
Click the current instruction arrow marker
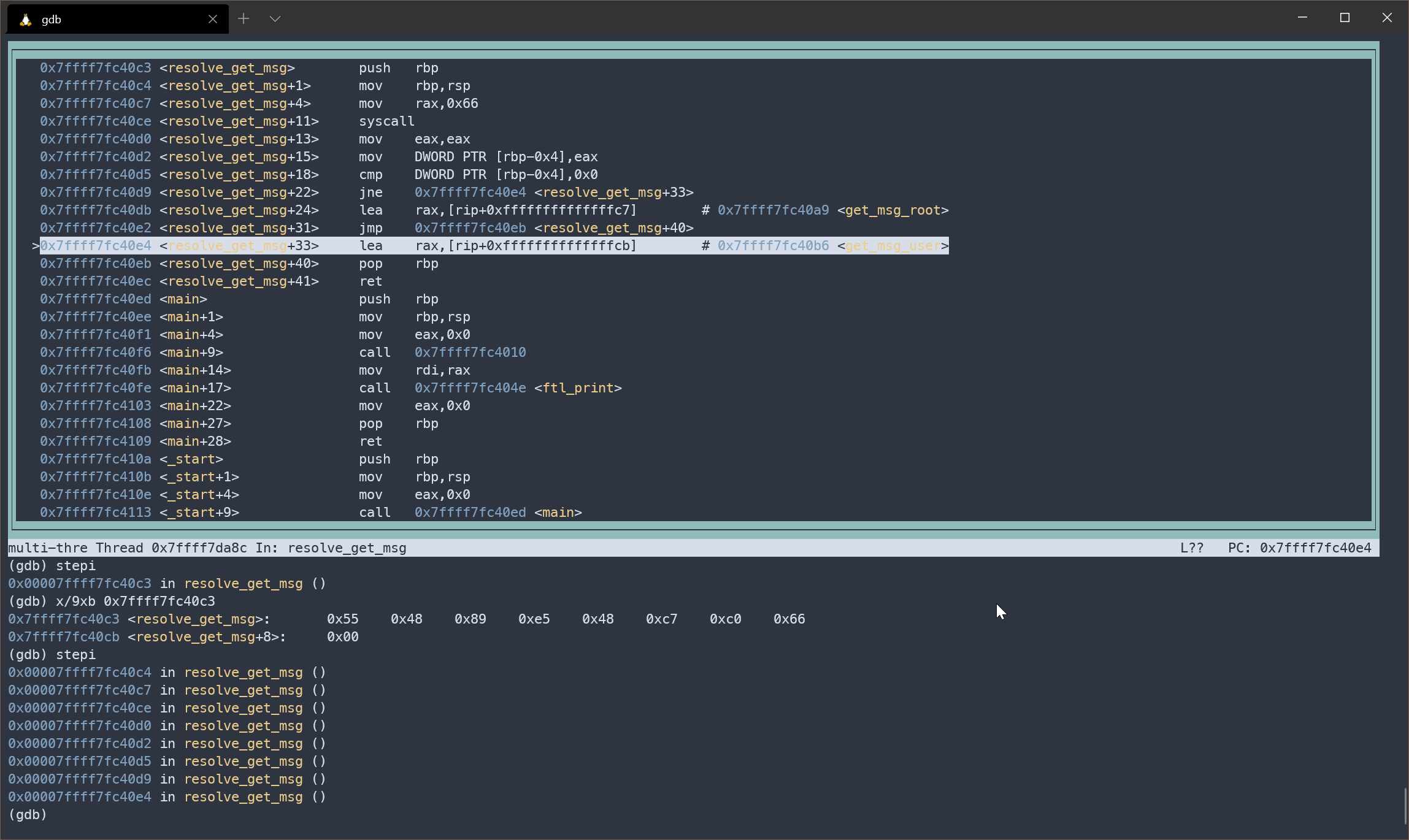pyautogui.click(x=36, y=246)
